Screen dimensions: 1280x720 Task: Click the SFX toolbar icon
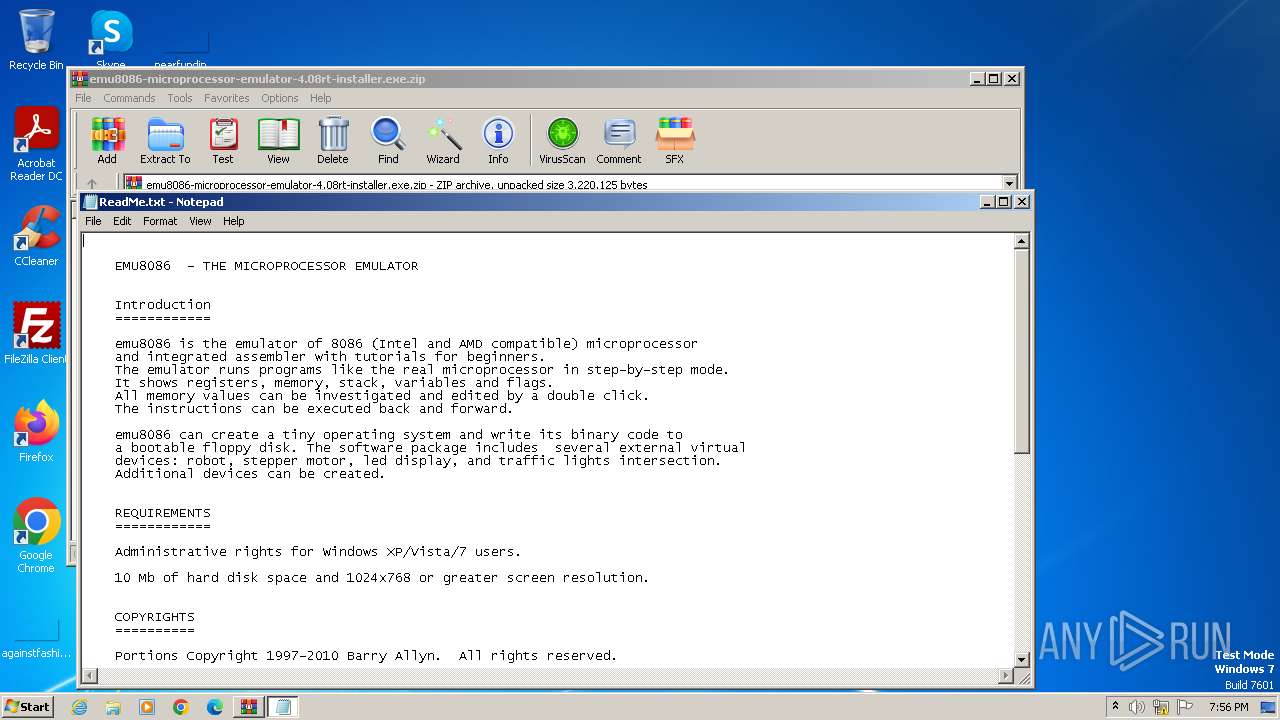pos(675,140)
